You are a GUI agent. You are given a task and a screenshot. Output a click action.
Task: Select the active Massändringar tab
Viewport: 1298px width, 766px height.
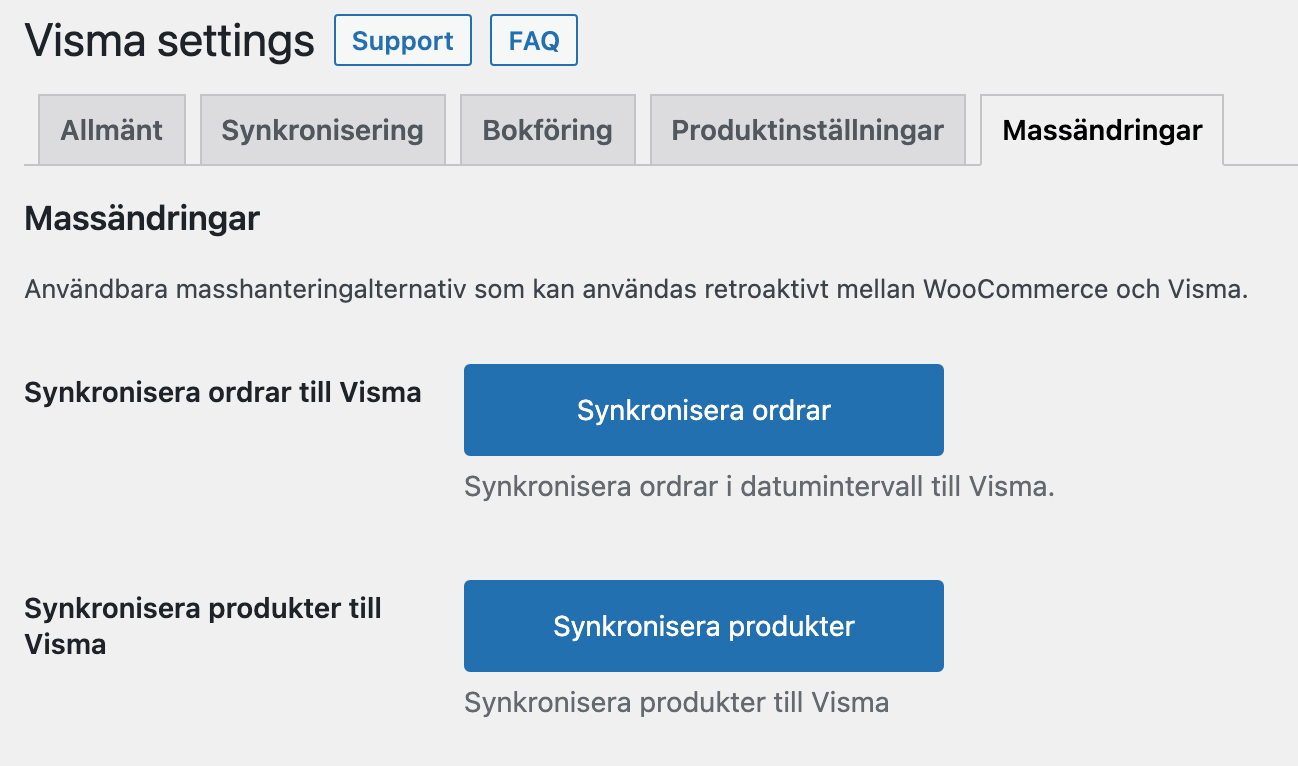pos(1102,130)
